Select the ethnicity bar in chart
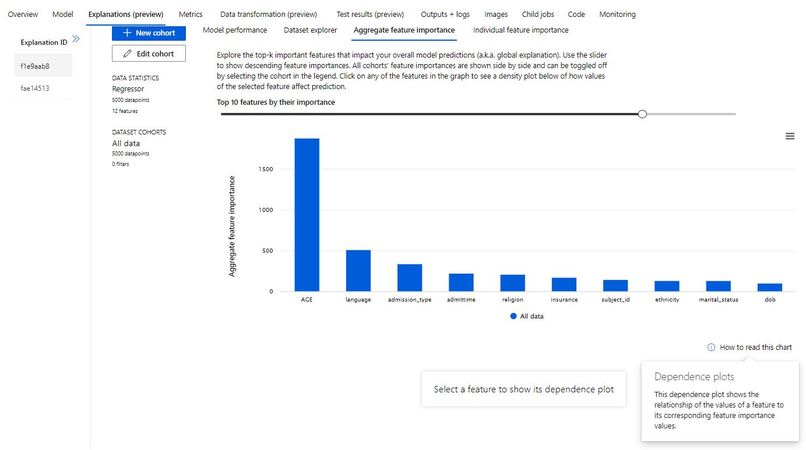Image resolution: width=806 pixels, height=450 pixels. 667,286
